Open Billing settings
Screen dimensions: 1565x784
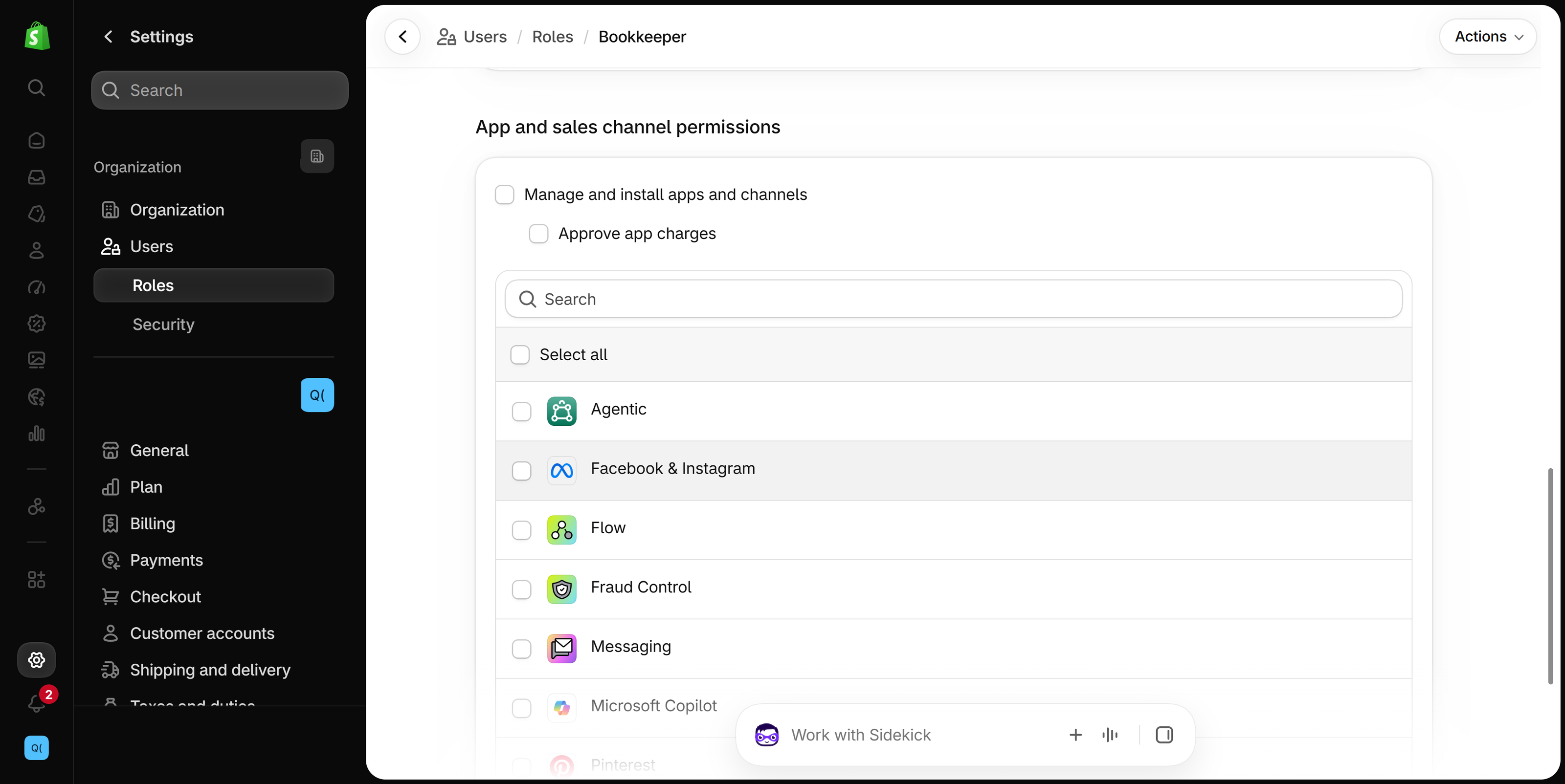[x=214, y=523]
